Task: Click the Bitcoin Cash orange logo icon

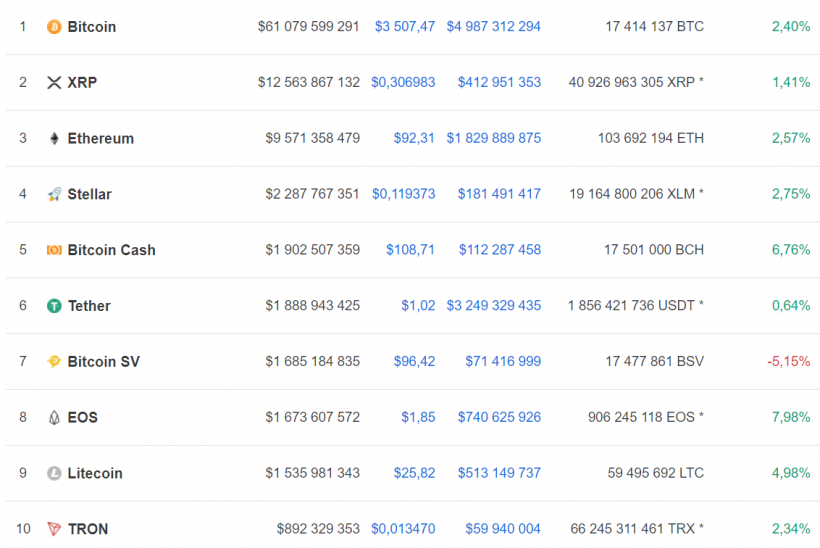Action: coord(54,250)
